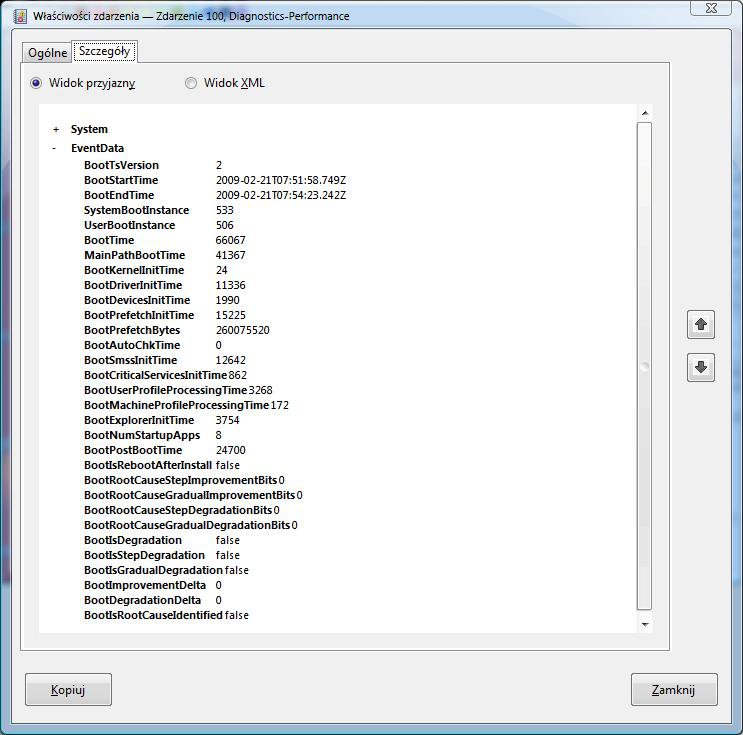Click the UserBootInstance value 506
Viewport: 743px width, 735px height.
tap(225, 226)
